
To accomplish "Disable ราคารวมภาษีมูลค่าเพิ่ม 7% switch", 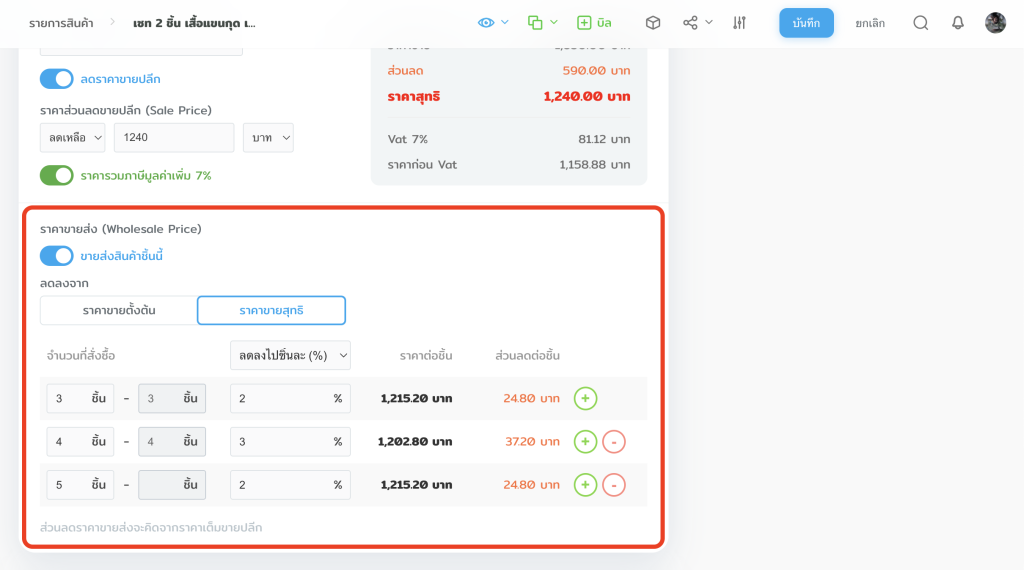I will pyautogui.click(x=57, y=175).
